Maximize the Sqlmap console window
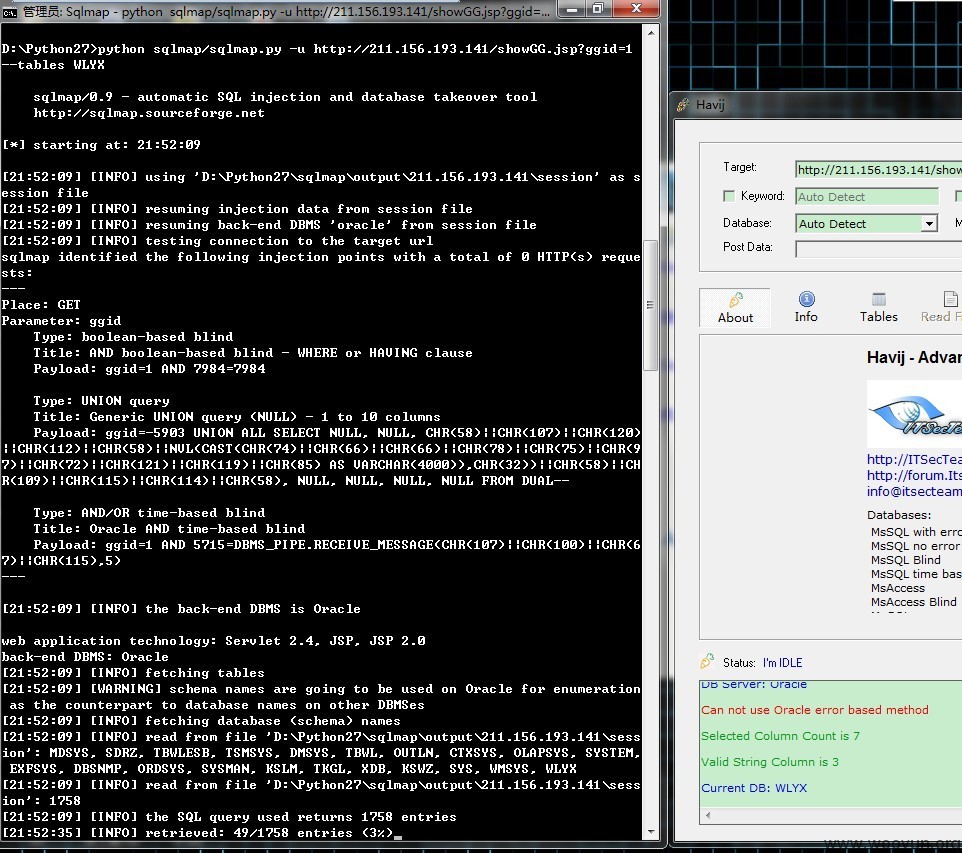Screen dimensions: 962x853 tap(598, 9)
